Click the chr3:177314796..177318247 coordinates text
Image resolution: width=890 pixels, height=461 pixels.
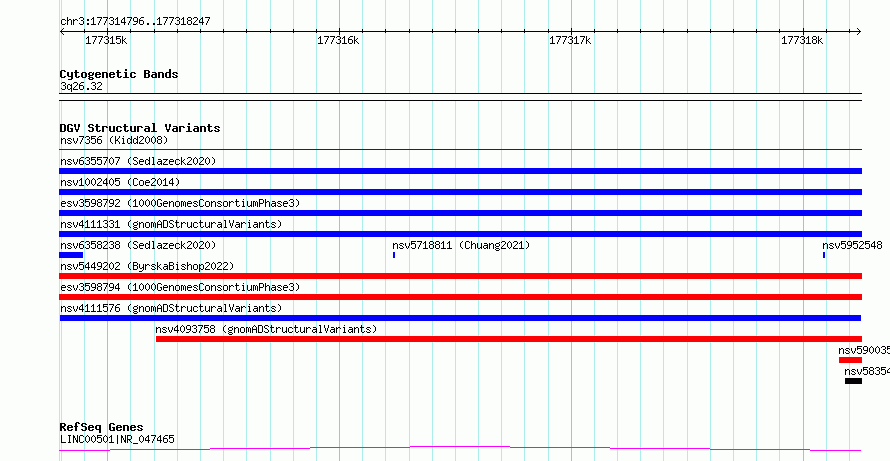coord(135,22)
